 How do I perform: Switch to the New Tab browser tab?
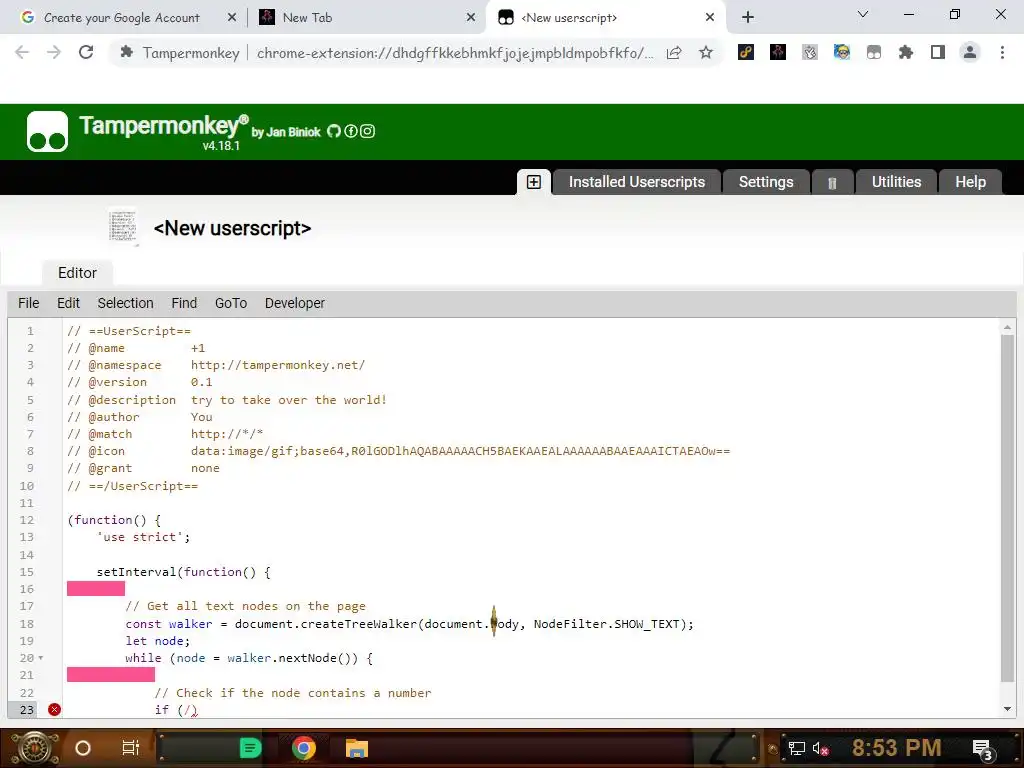coord(366,18)
